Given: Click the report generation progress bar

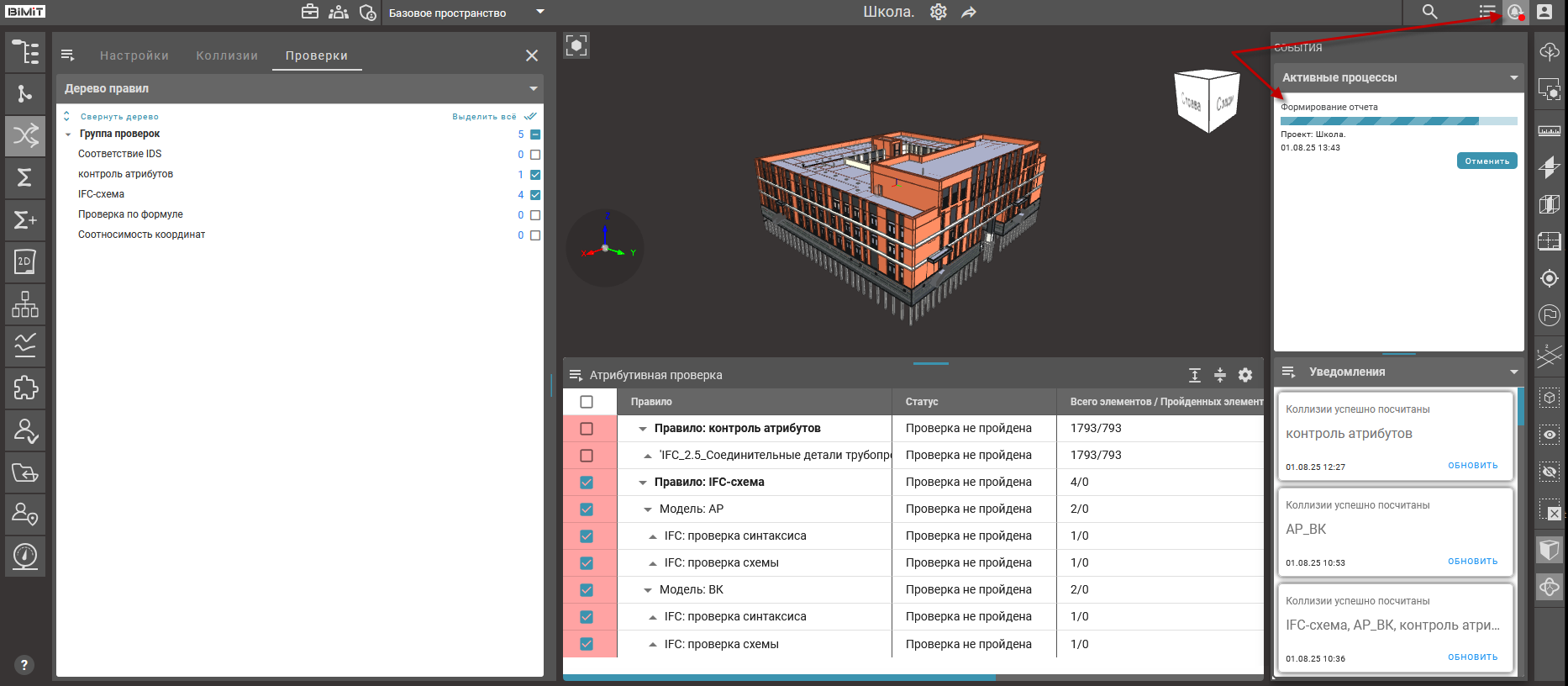Looking at the screenshot, I should tap(1398, 121).
